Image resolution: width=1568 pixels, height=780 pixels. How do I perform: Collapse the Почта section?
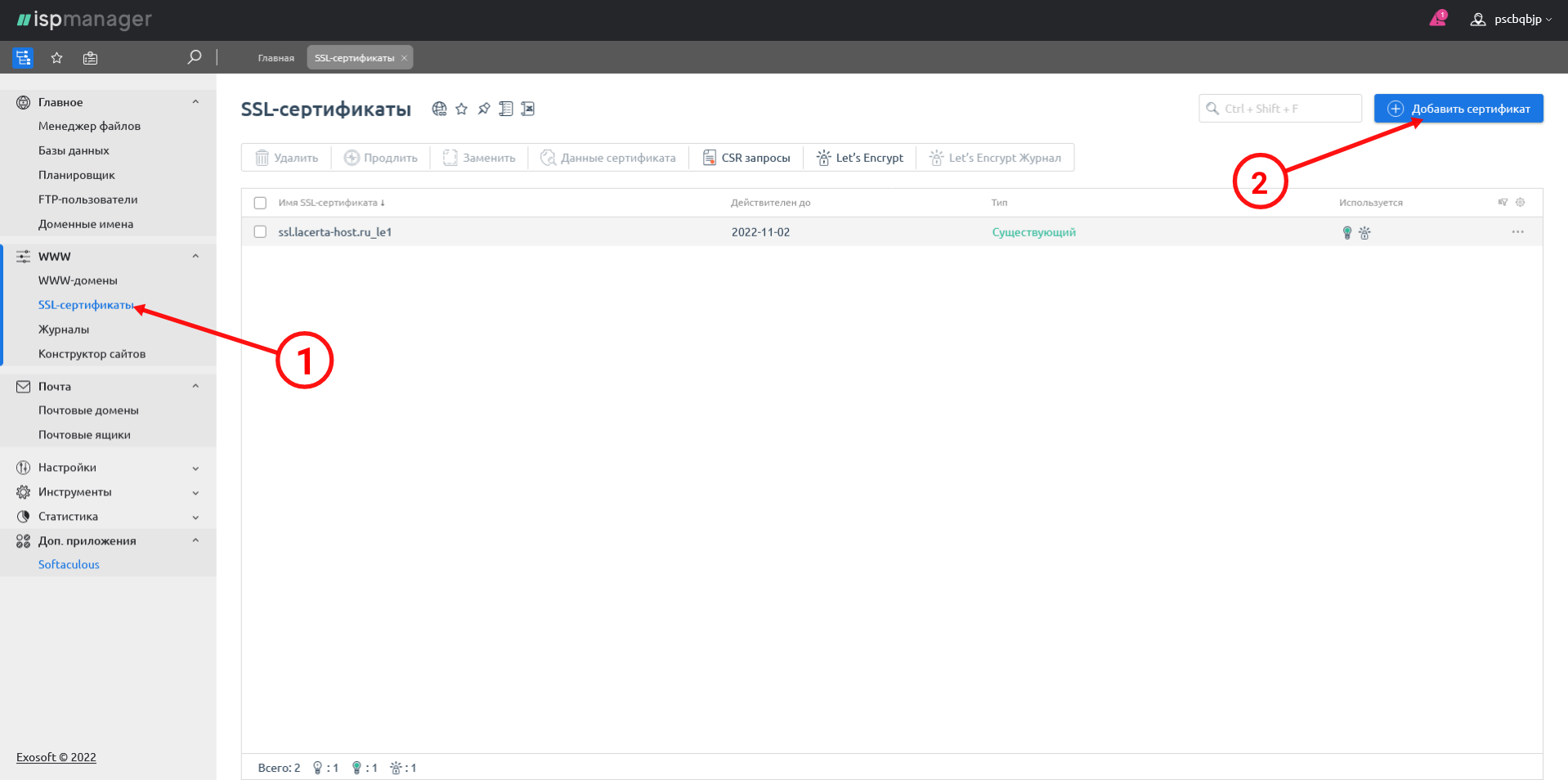(x=195, y=386)
